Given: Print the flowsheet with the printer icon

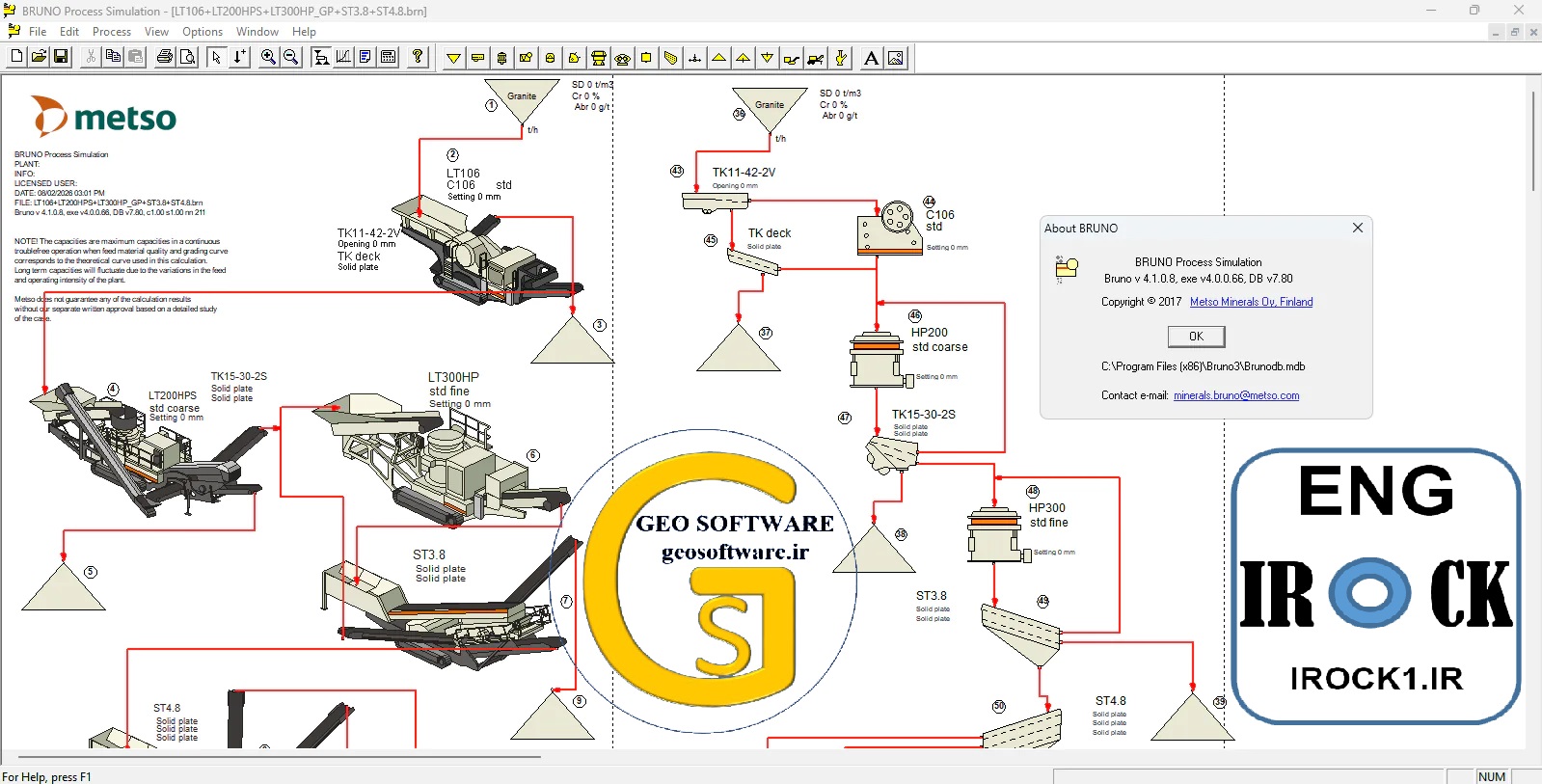Looking at the screenshot, I should pos(165,57).
